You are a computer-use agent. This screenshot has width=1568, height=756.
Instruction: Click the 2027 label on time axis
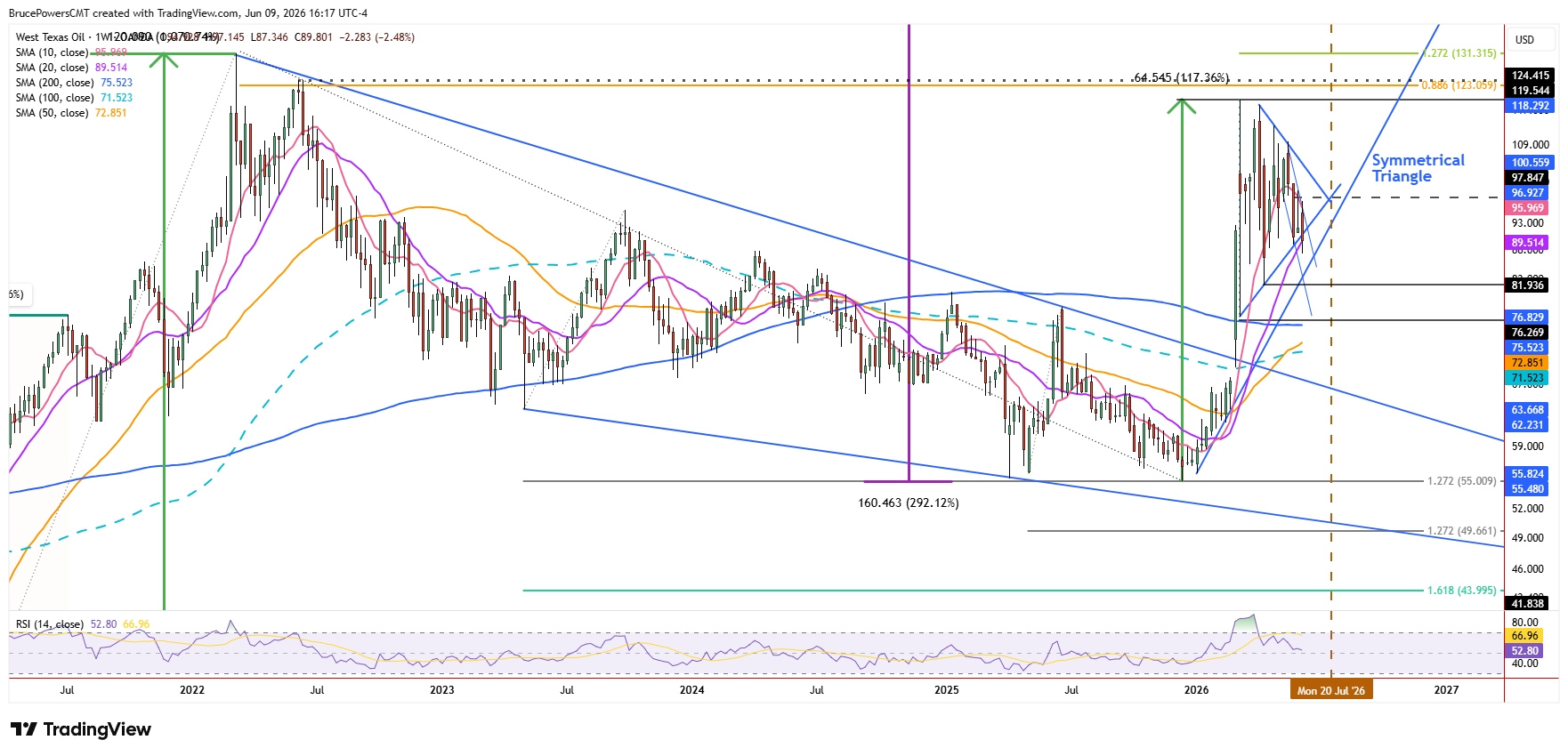1446,690
